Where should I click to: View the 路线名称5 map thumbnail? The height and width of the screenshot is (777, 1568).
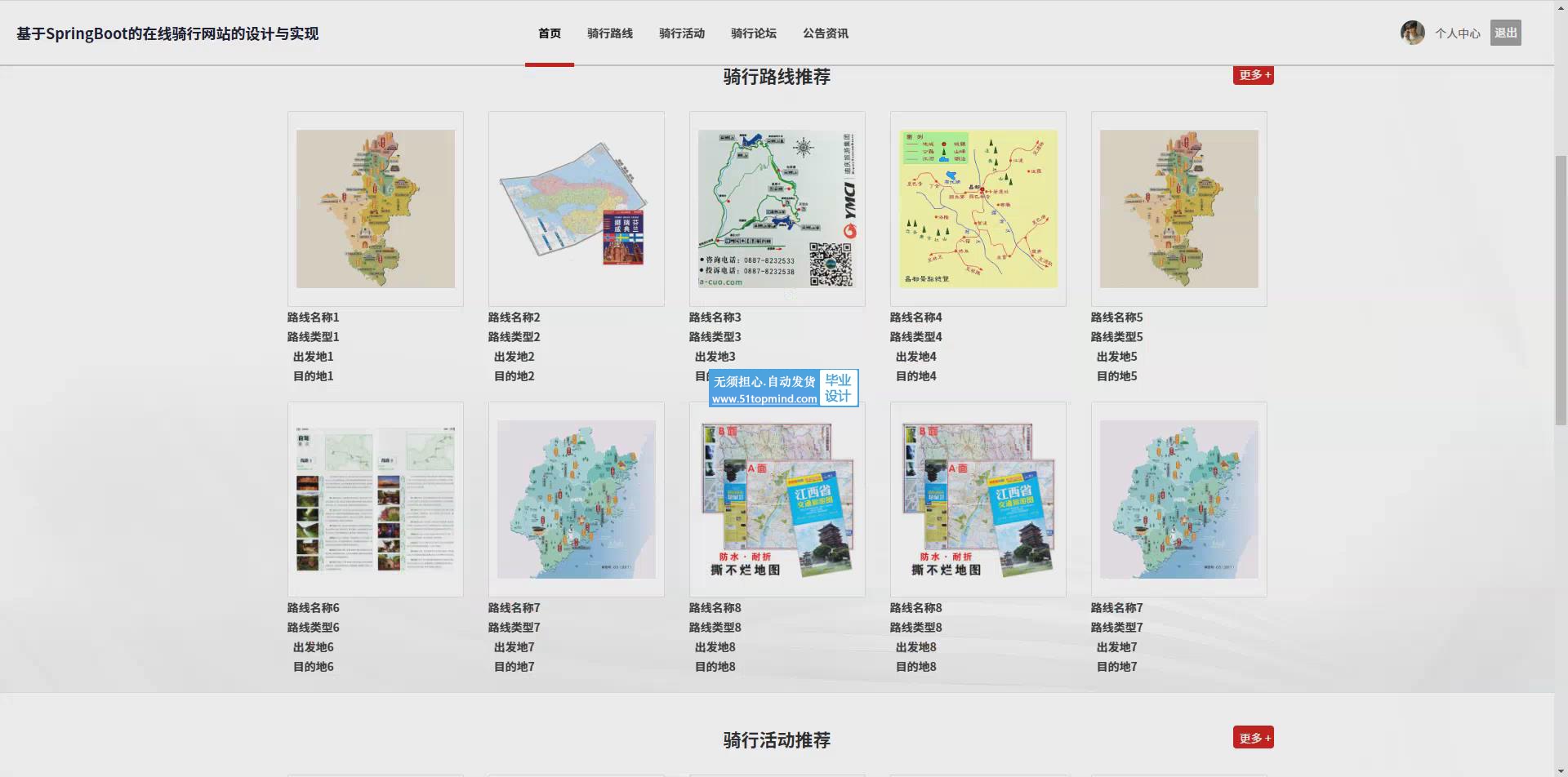(1179, 209)
